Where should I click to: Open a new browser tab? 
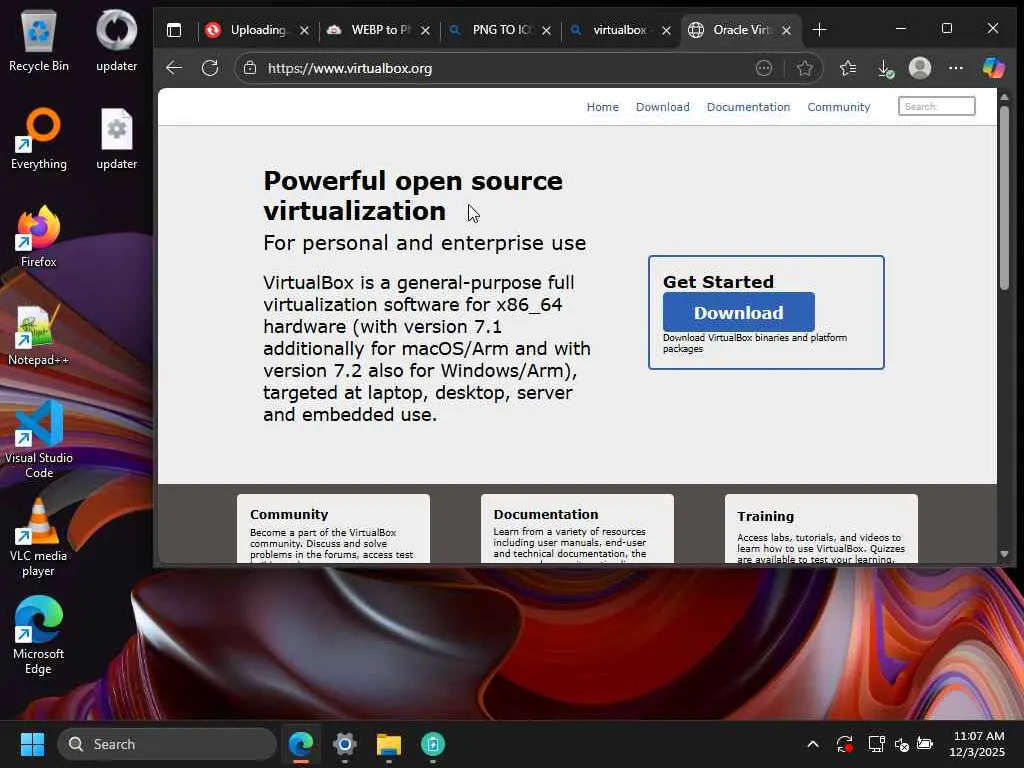click(819, 30)
